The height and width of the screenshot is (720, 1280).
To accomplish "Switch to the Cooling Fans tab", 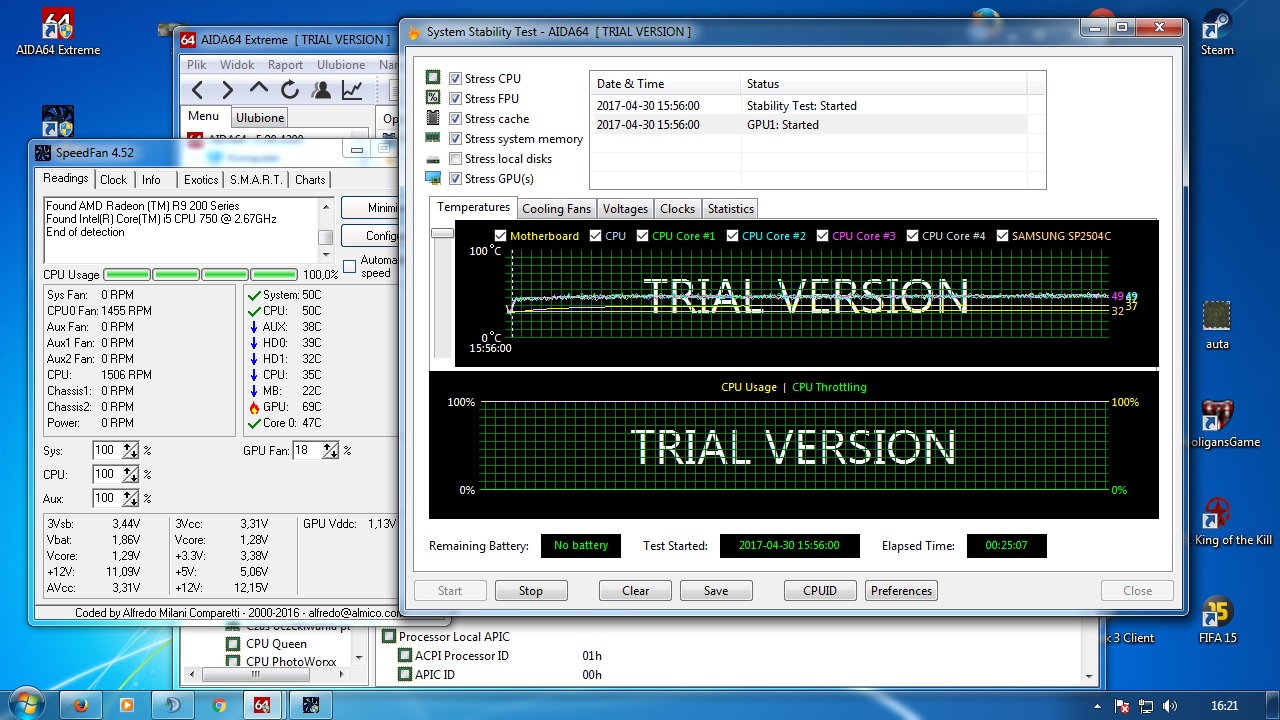I will tap(557, 209).
